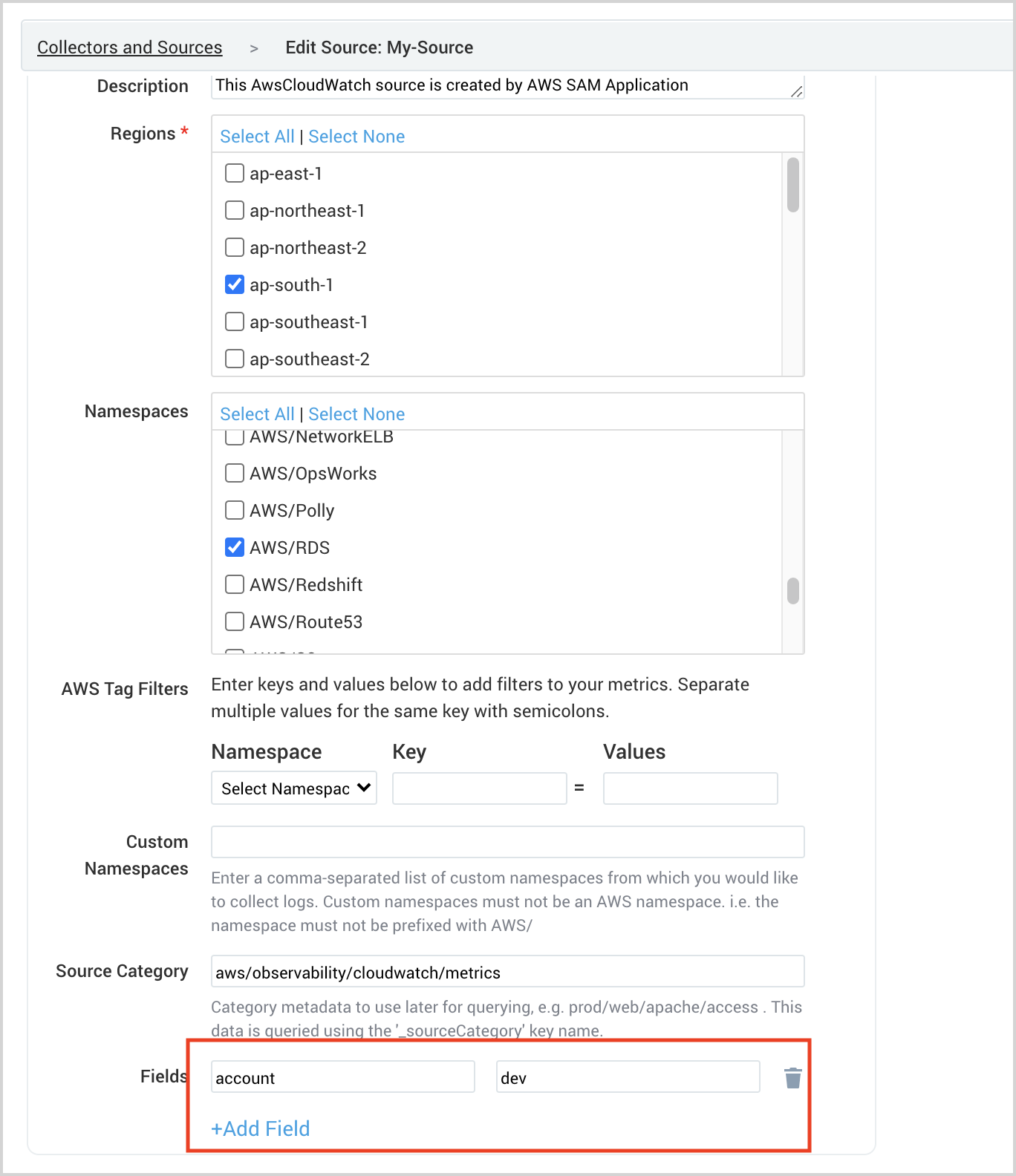
Task: Uncheck the AWS/RDS namespace
Action: coord(235,548)
